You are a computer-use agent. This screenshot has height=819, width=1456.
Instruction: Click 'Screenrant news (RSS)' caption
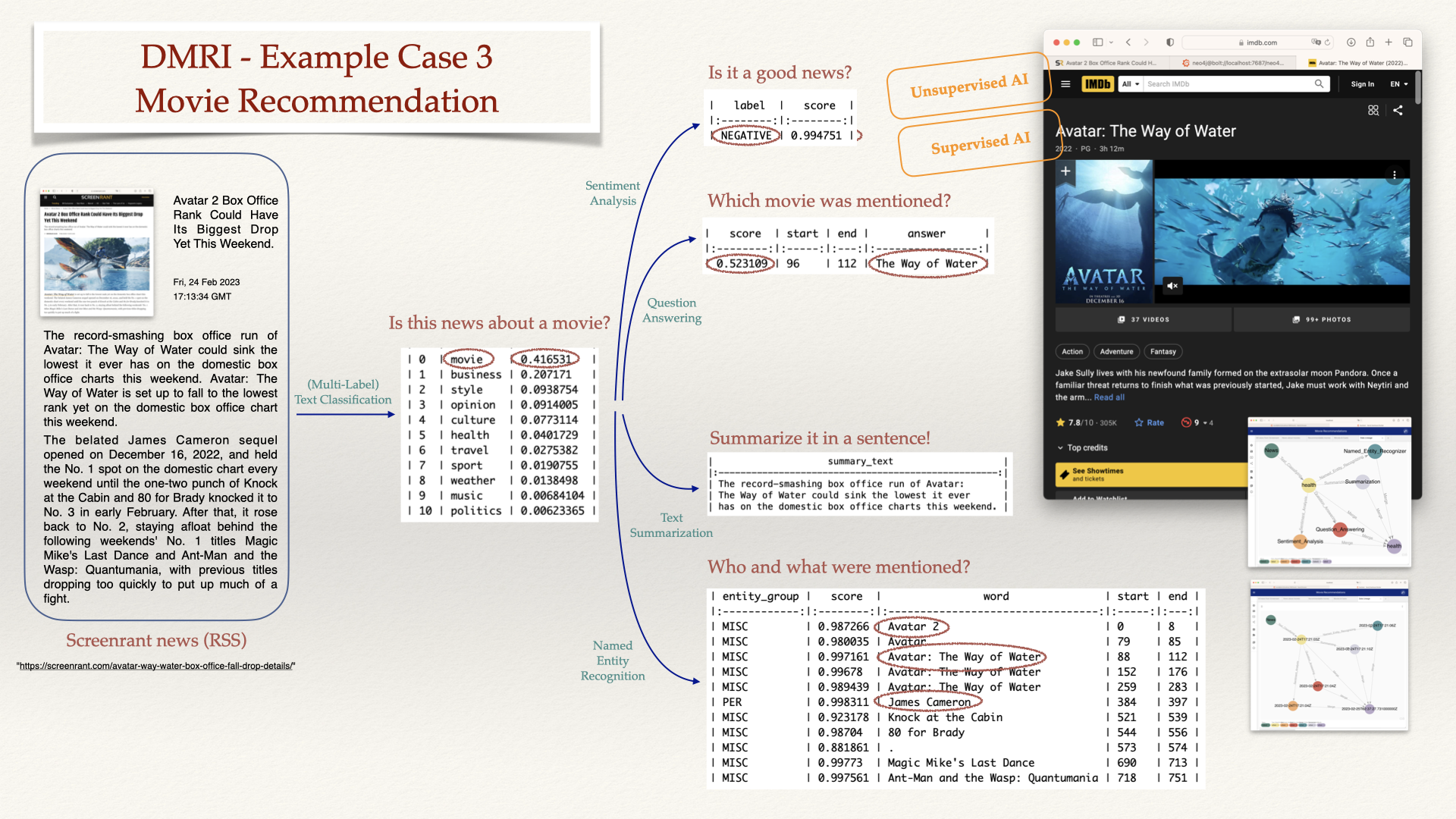point(156,640)
